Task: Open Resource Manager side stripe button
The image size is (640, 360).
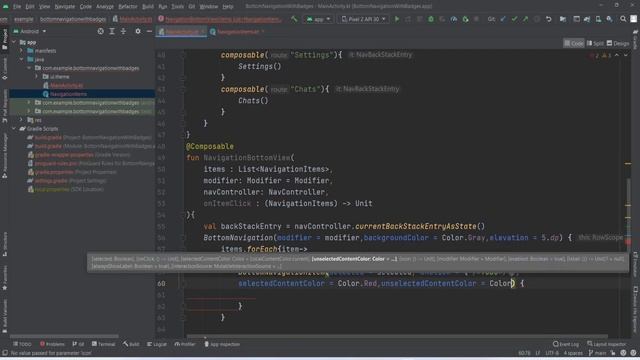Action: (4, 156)
